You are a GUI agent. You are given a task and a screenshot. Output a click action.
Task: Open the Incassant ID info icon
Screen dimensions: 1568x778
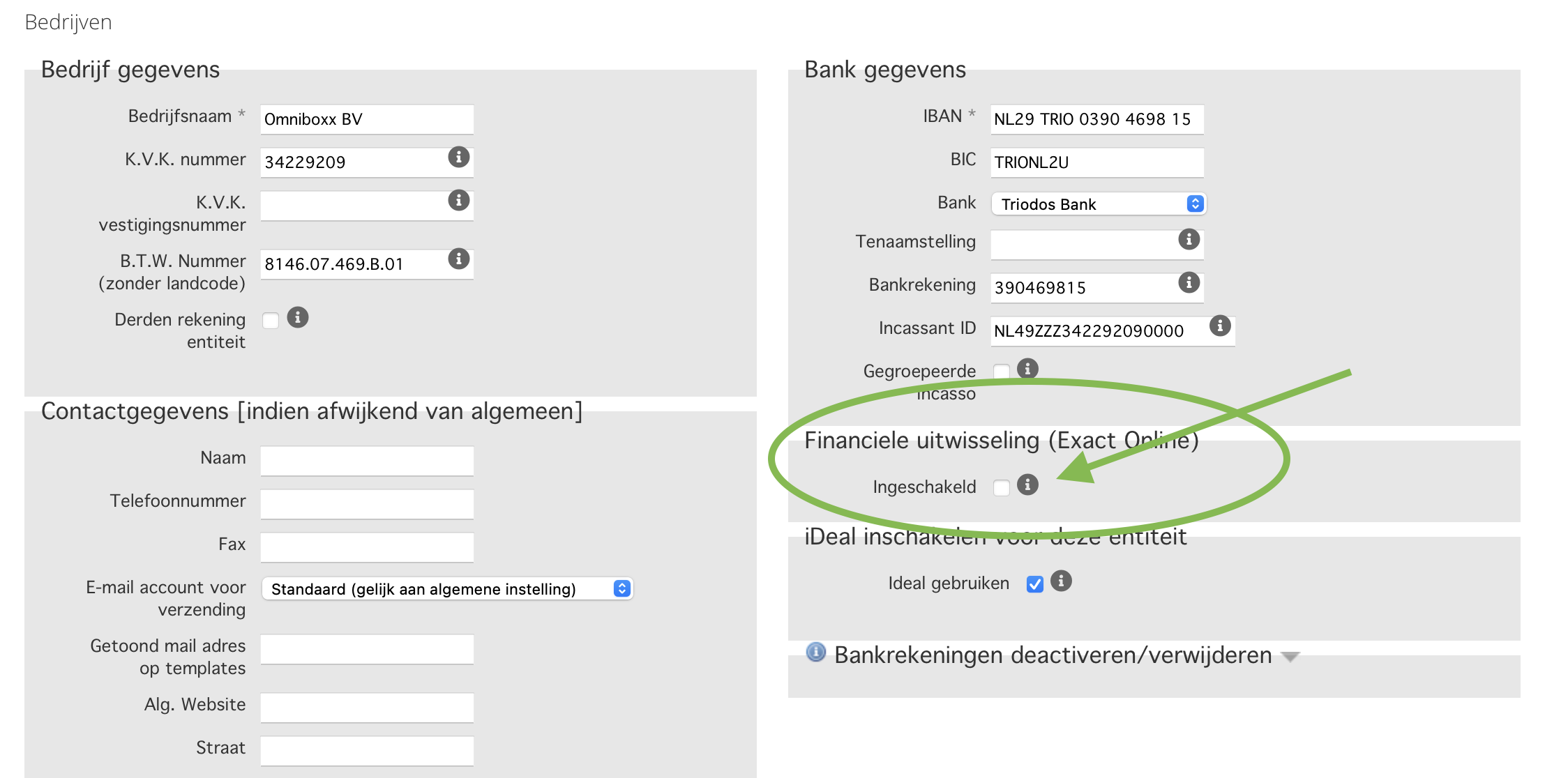[1220, 326]
